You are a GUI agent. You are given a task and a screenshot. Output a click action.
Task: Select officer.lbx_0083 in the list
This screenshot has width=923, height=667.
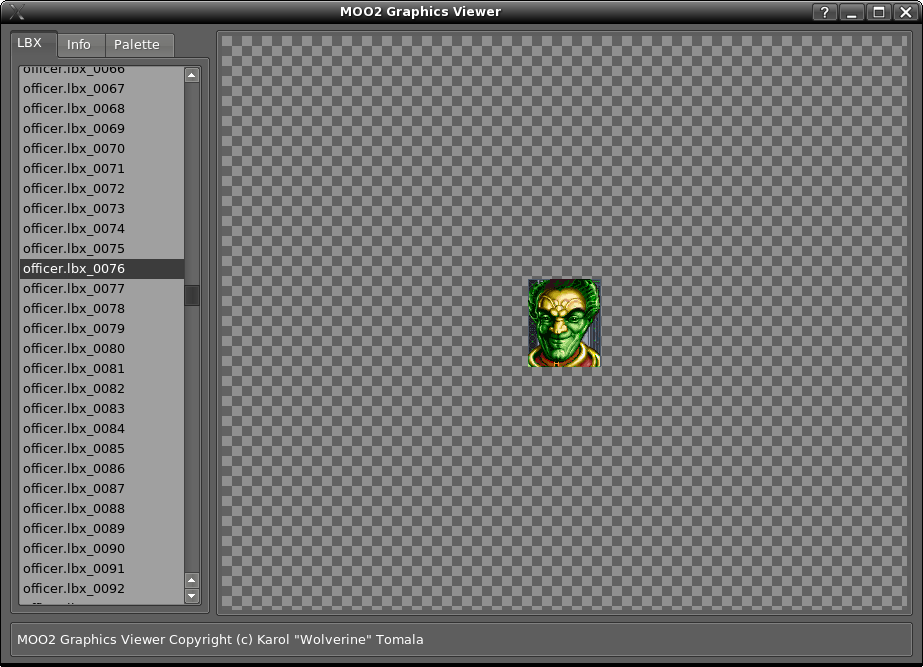(x=102, y=409)
